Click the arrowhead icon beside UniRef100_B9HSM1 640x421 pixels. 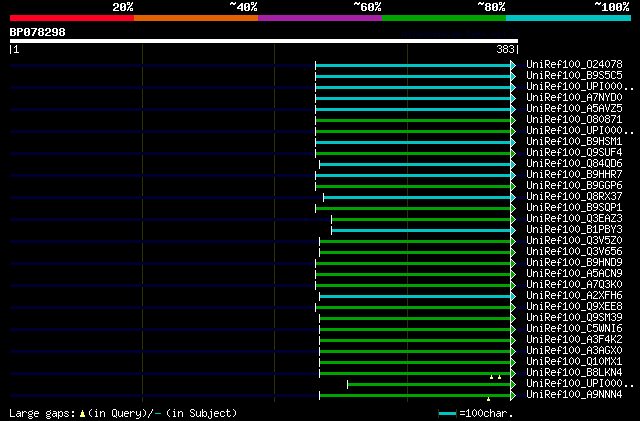(513, 143)
